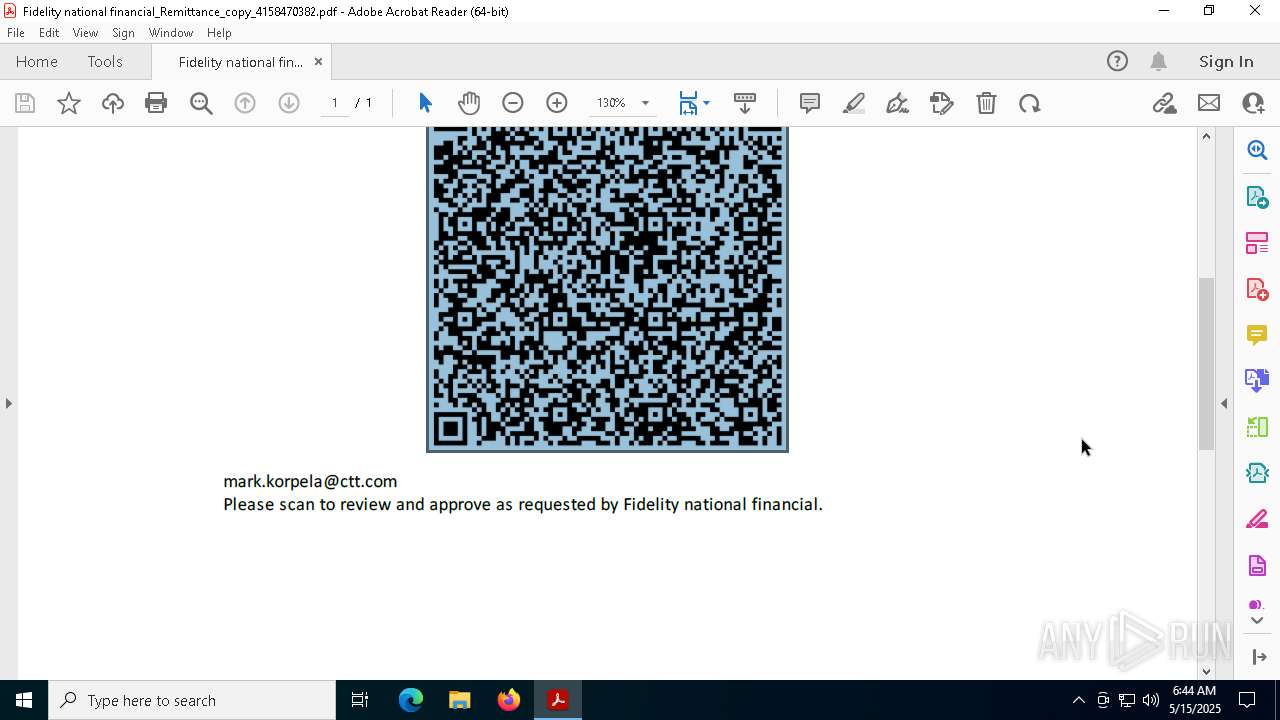Open the Sign document pen tool

coord(898,103)
